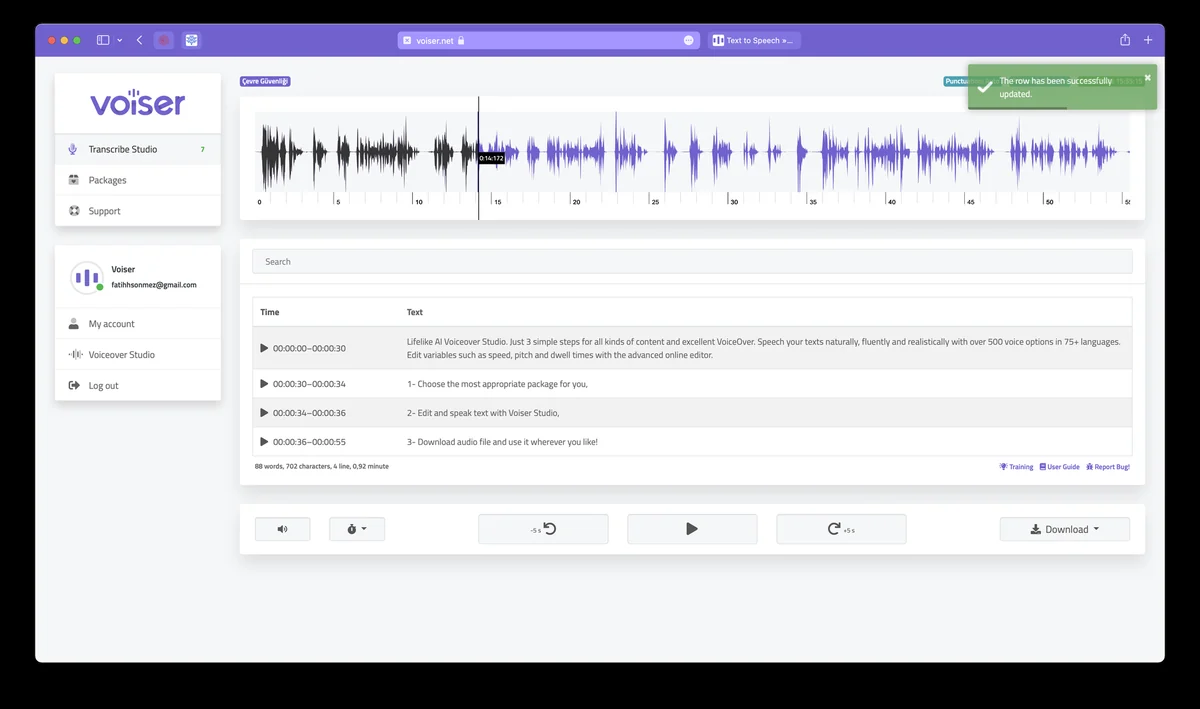Click the '3- Download audio file' row text
This screenshot has height=709, width=1200.
502,442
